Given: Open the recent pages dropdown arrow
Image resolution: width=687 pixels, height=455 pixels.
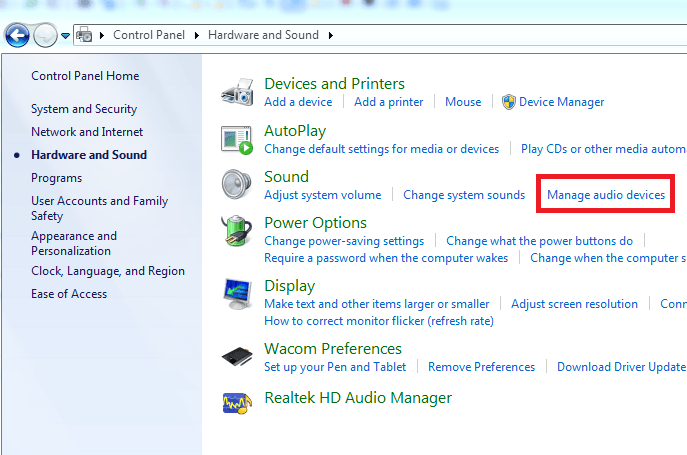Looking at the screenshot, I should (65, 36).
